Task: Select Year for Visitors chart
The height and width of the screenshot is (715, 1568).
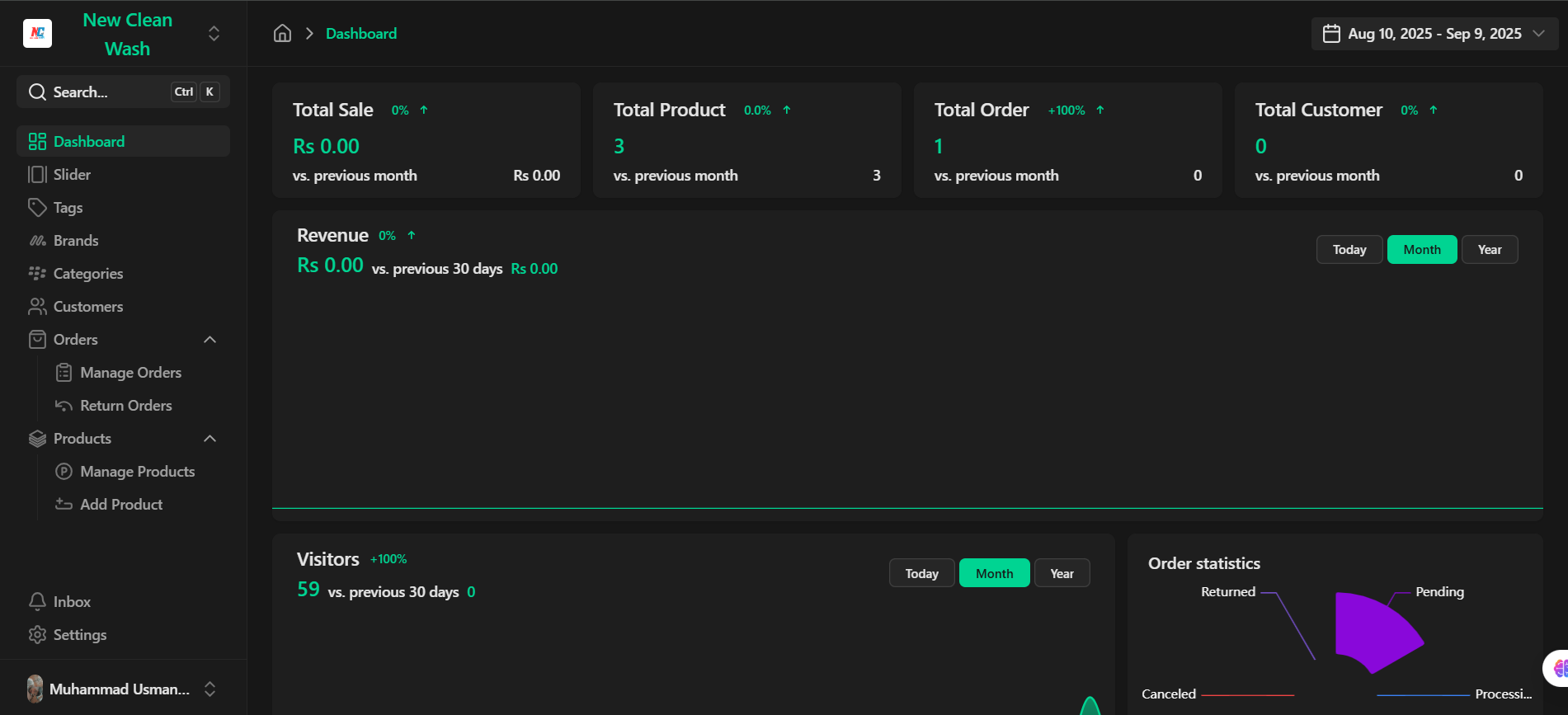Action: [1062, 573]
